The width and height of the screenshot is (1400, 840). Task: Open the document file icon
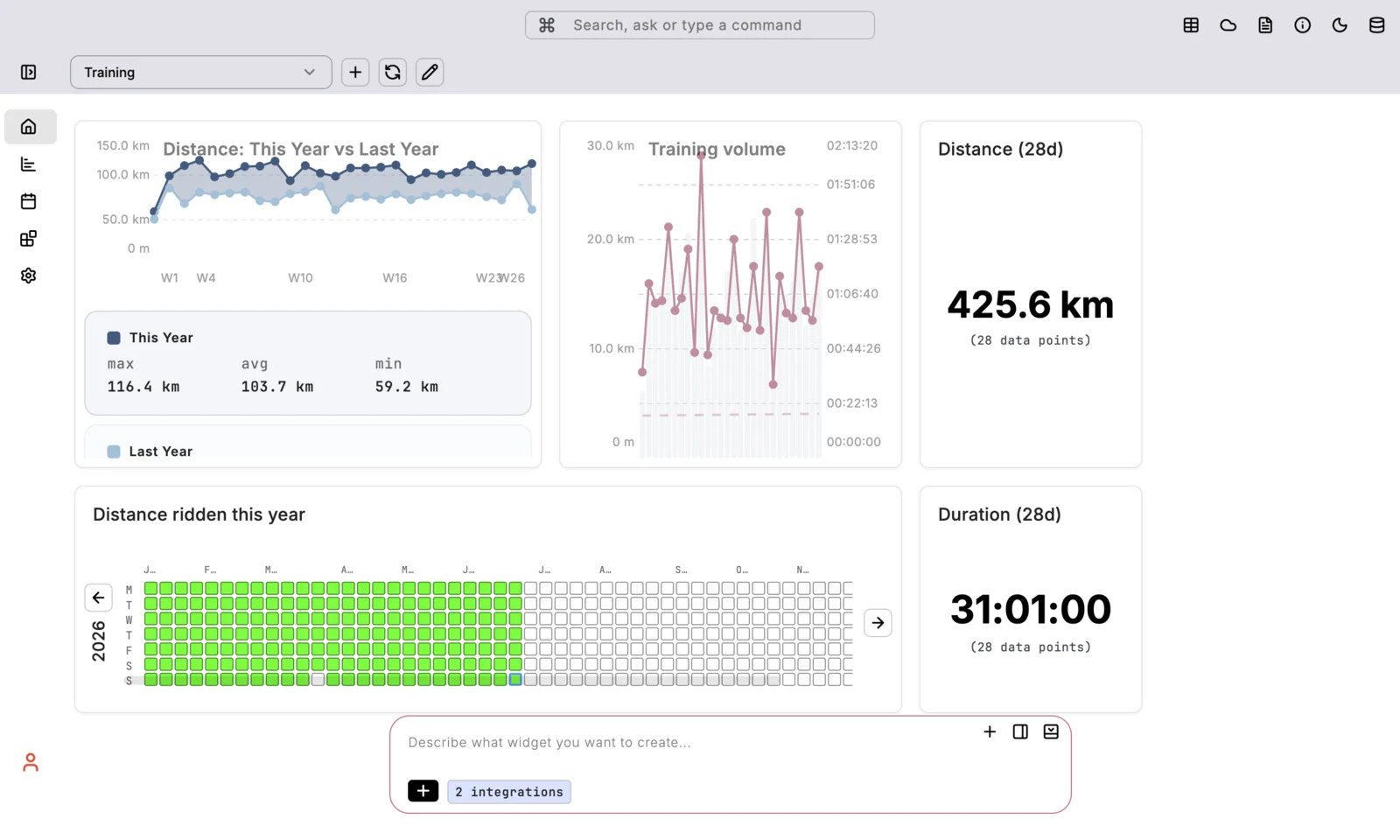pos(1265,25)
